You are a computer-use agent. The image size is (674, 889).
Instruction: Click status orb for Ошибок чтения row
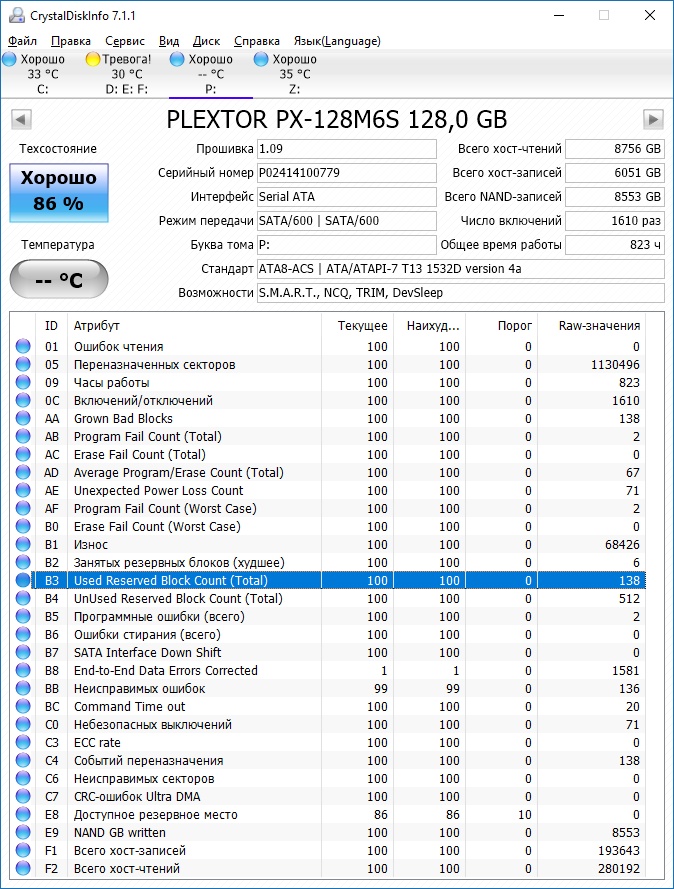tap(23, 346)
